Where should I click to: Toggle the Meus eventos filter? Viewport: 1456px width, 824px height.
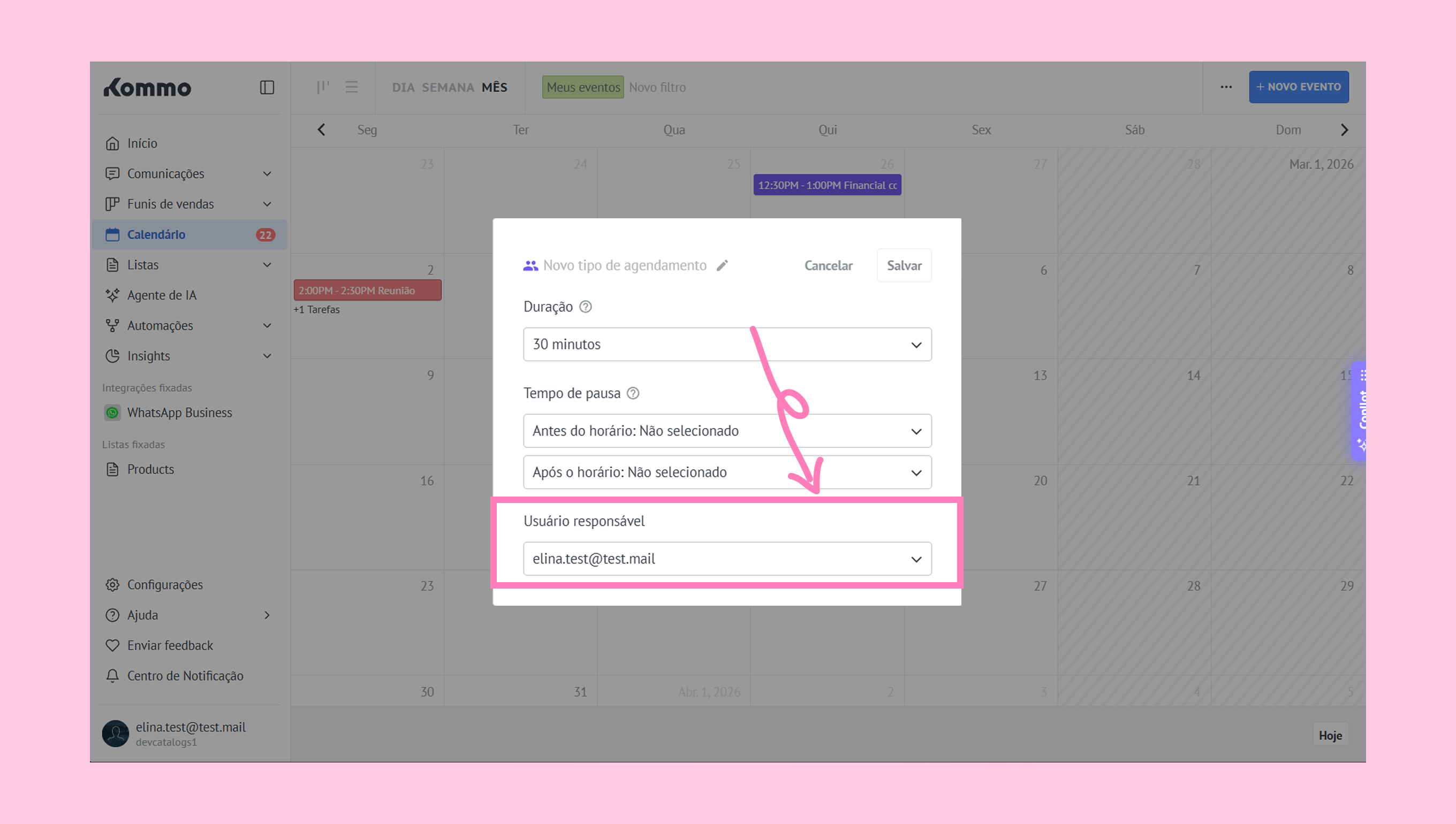click(582, 87)
